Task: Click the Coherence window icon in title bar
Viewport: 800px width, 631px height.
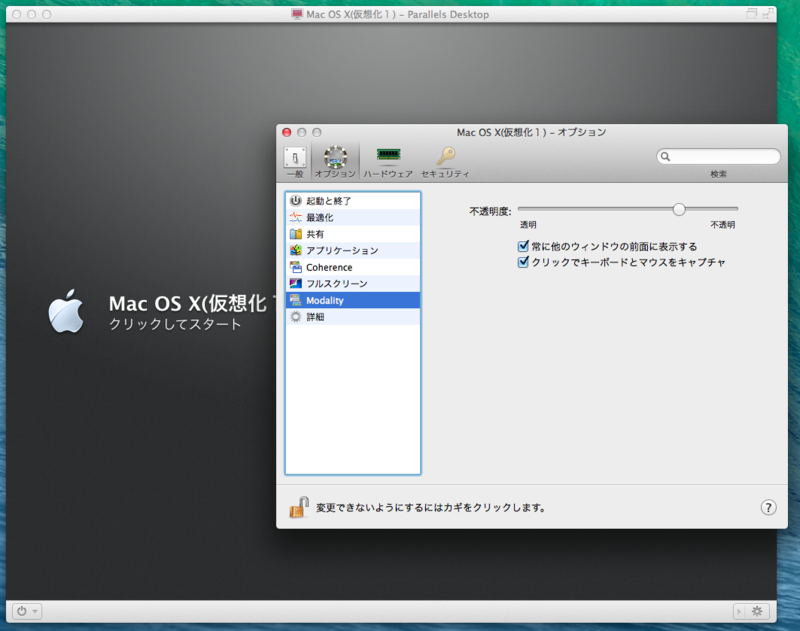Action: 752,14
